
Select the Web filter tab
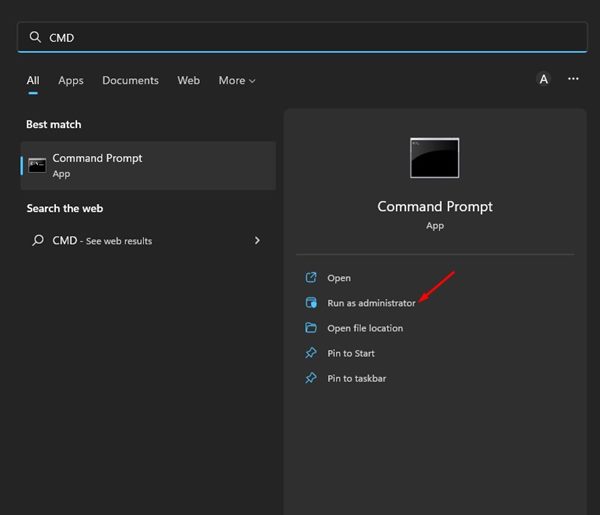tap(188, 80)
